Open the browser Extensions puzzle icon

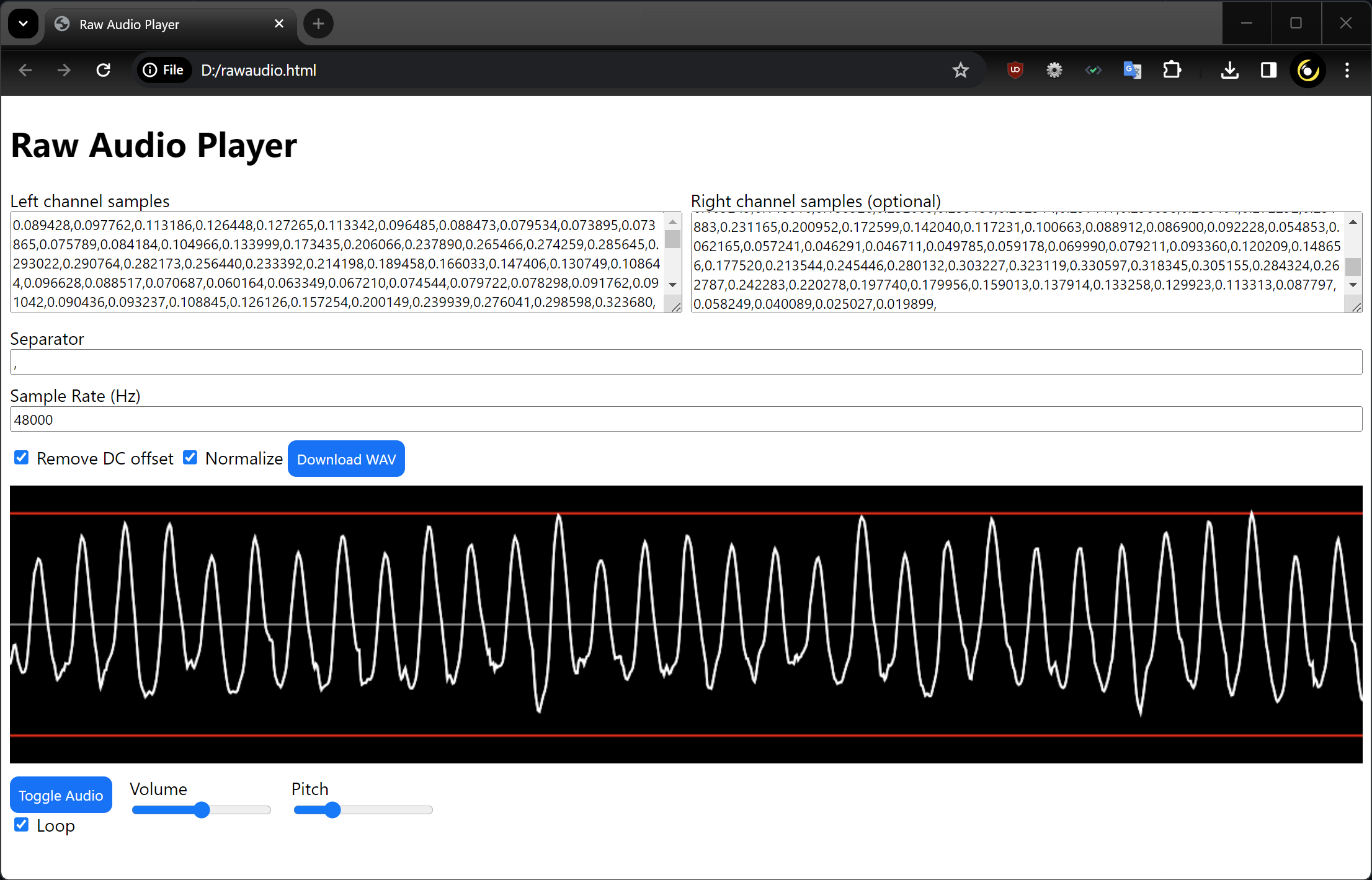click(1172, 70)
